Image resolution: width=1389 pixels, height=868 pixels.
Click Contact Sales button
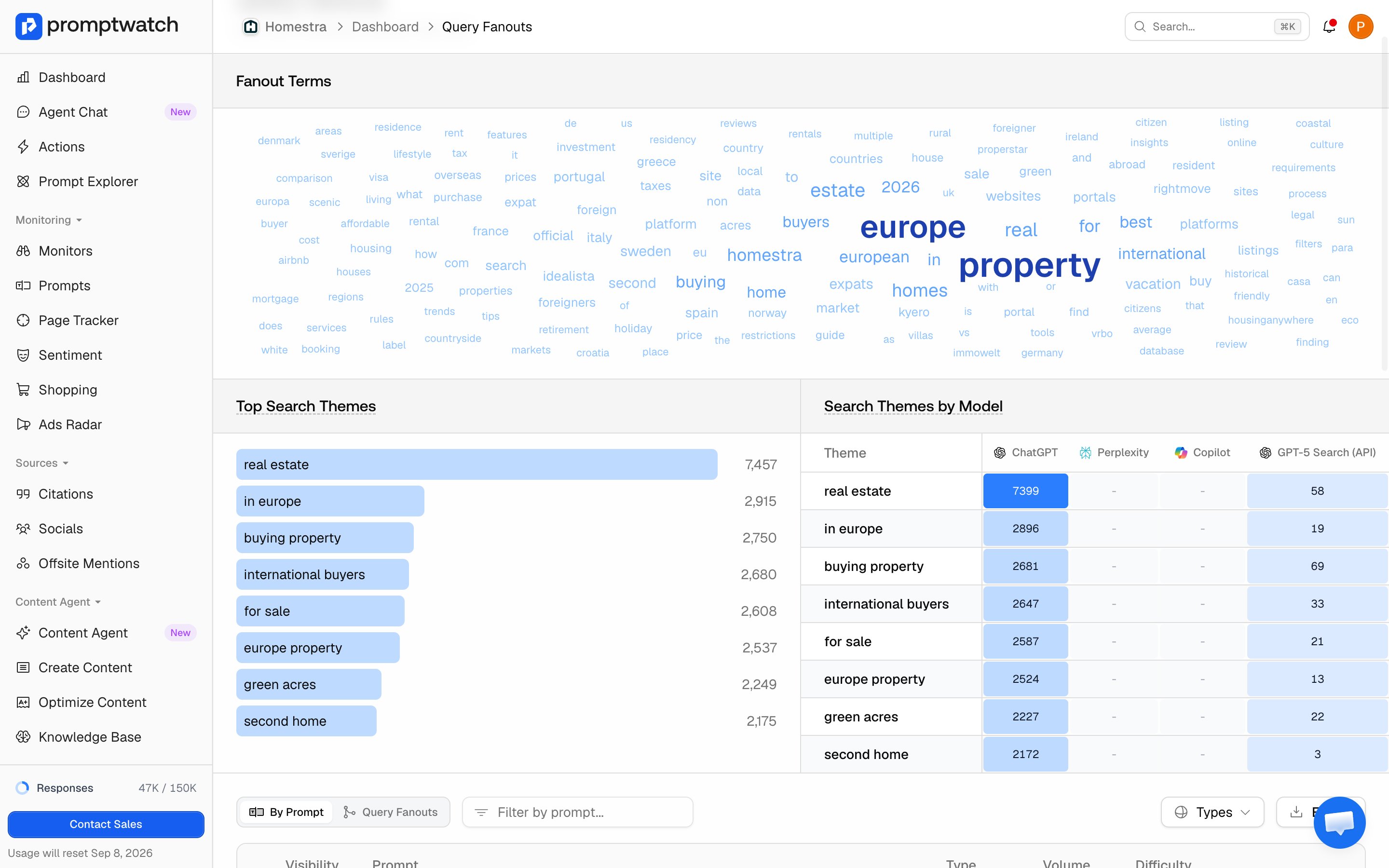point(106,824)
